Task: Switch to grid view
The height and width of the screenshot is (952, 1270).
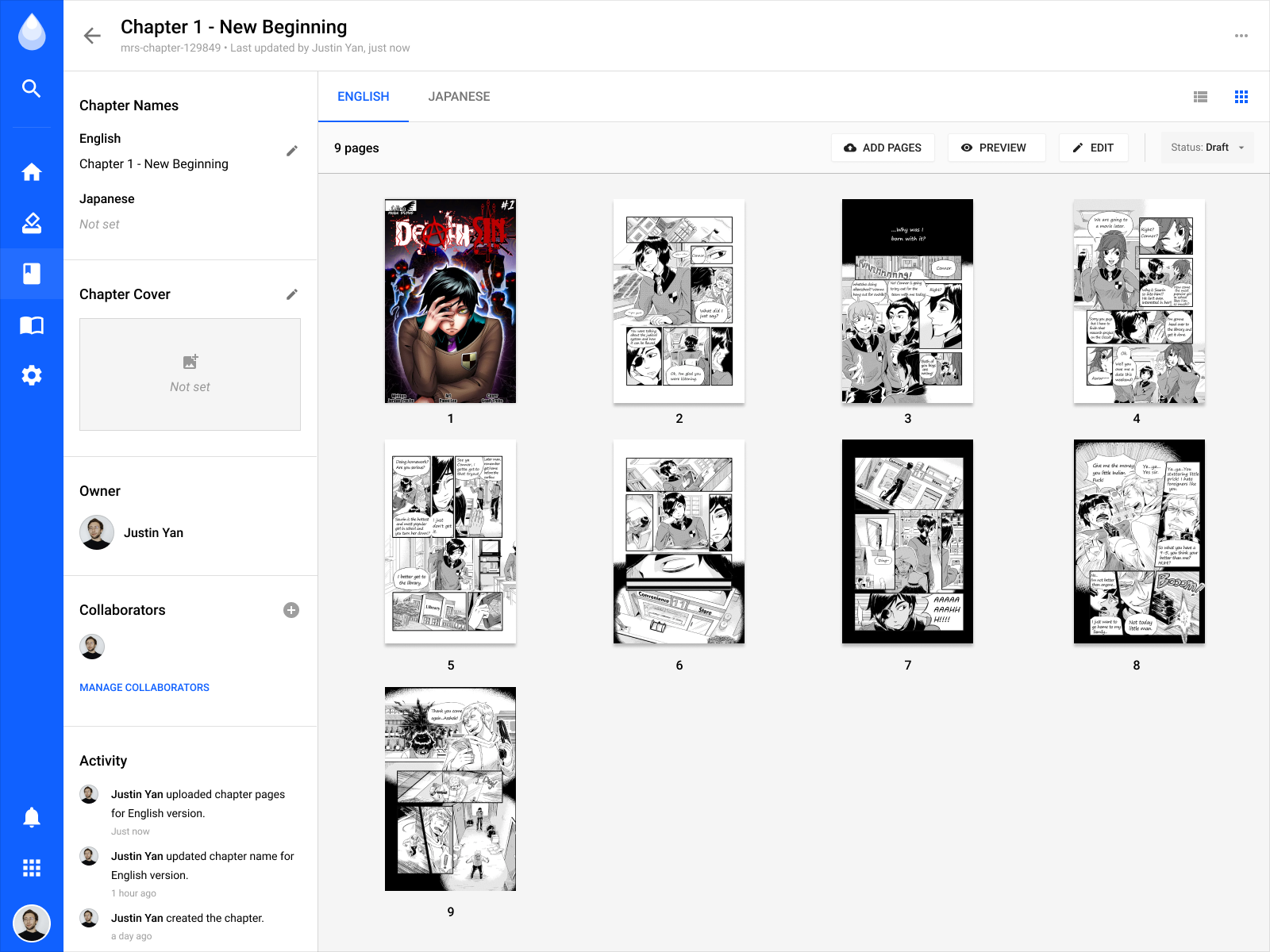Action: pos(1241,97)
